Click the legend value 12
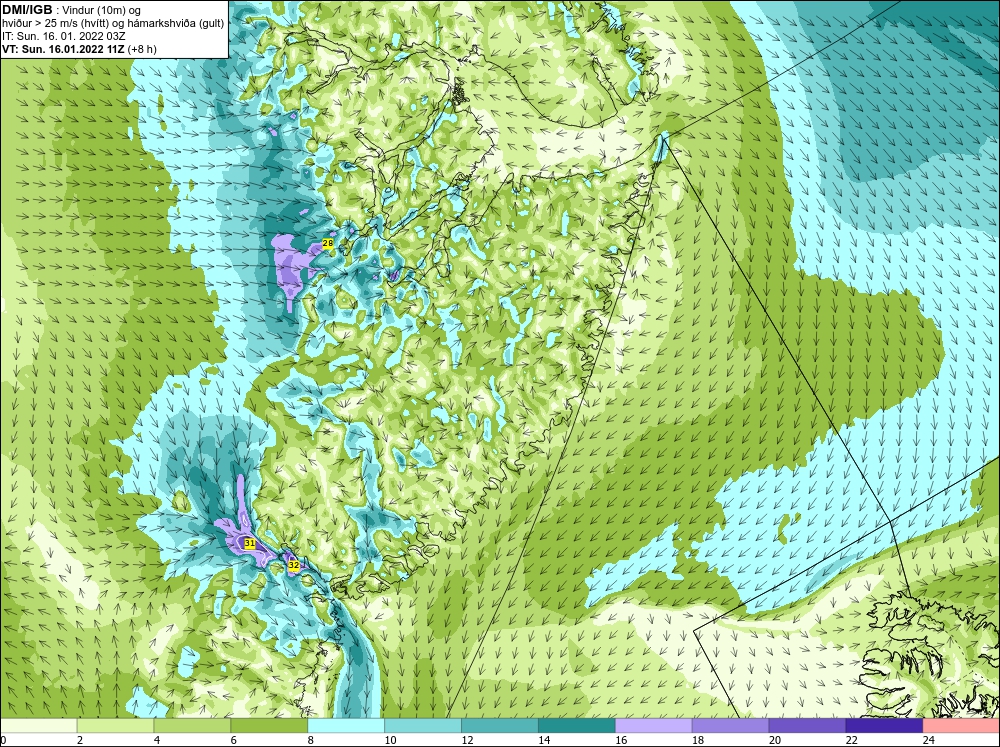The width and height of the screenshot is (1000, 747). (x=467, y=740)
